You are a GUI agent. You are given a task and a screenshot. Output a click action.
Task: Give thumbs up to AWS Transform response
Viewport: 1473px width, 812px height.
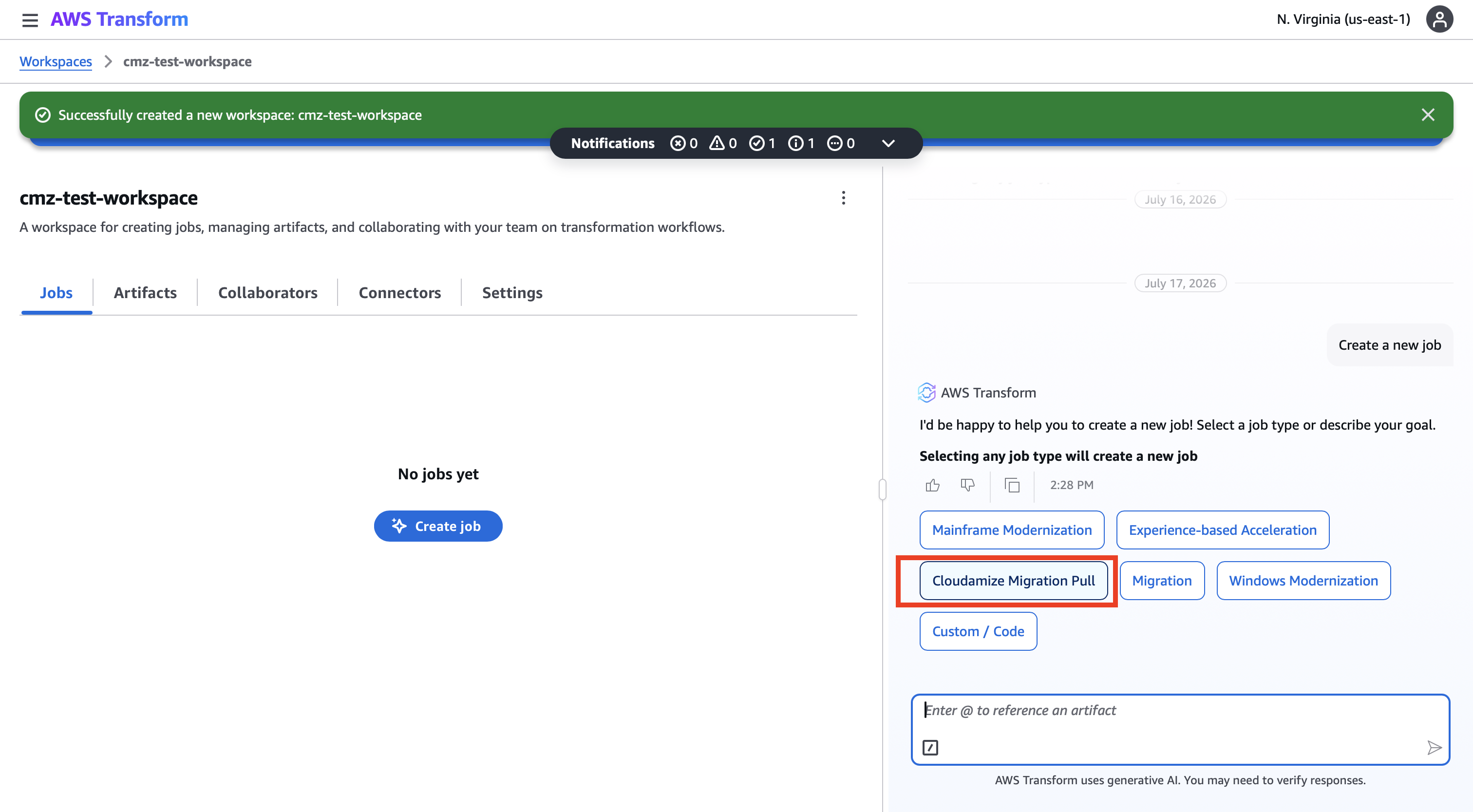pos(933,486)
